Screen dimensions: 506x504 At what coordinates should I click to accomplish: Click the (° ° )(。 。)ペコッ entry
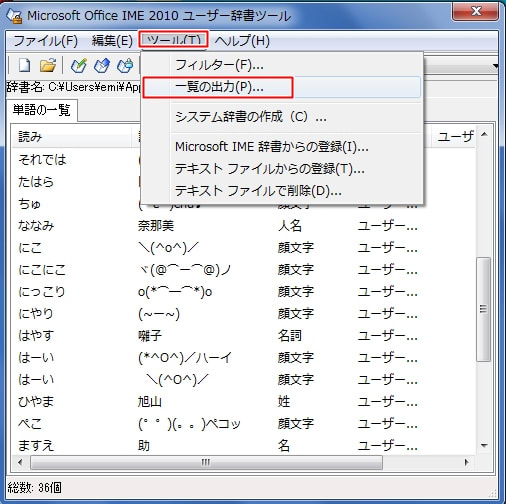click(189, 424)
